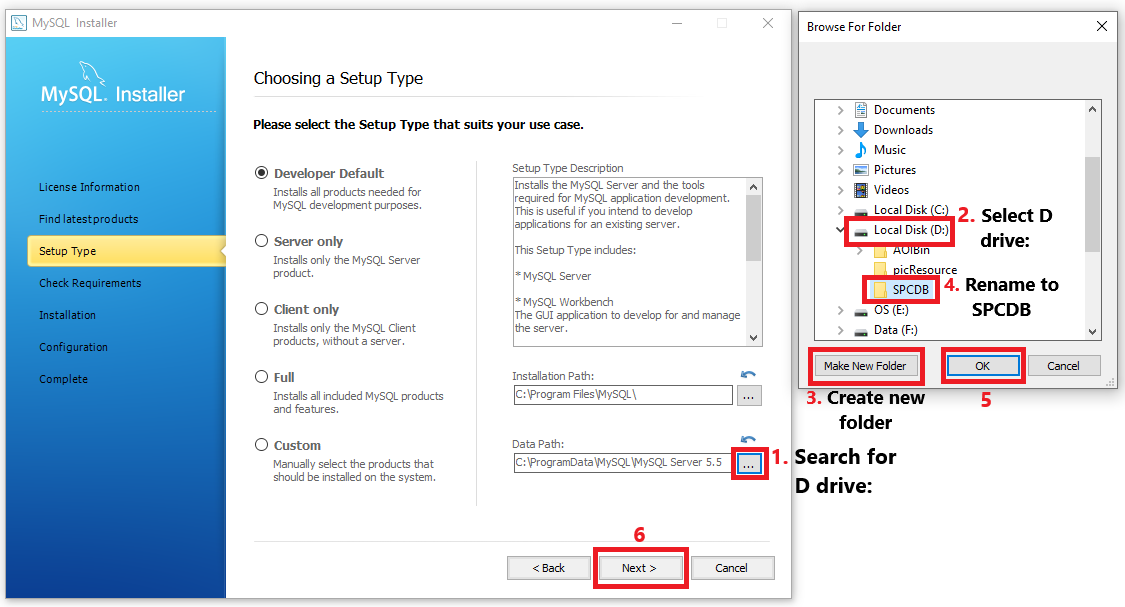Go to the Installation step

point(67,315)
